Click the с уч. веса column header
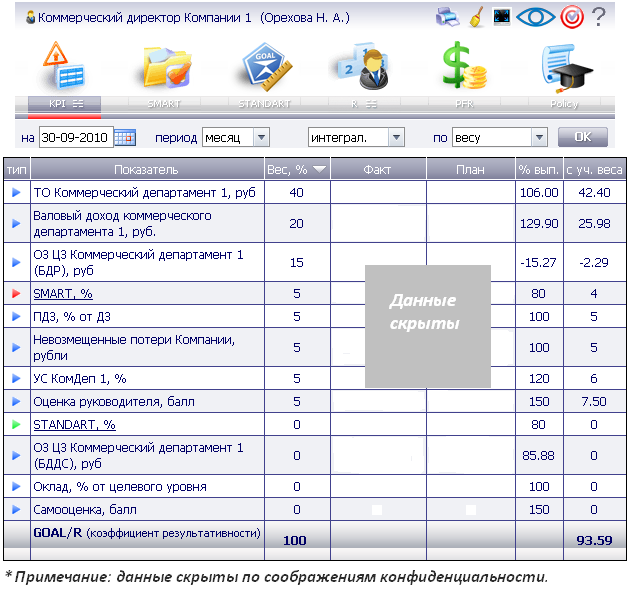The width and height of the screenshot is (629, 593). (595, 169)
